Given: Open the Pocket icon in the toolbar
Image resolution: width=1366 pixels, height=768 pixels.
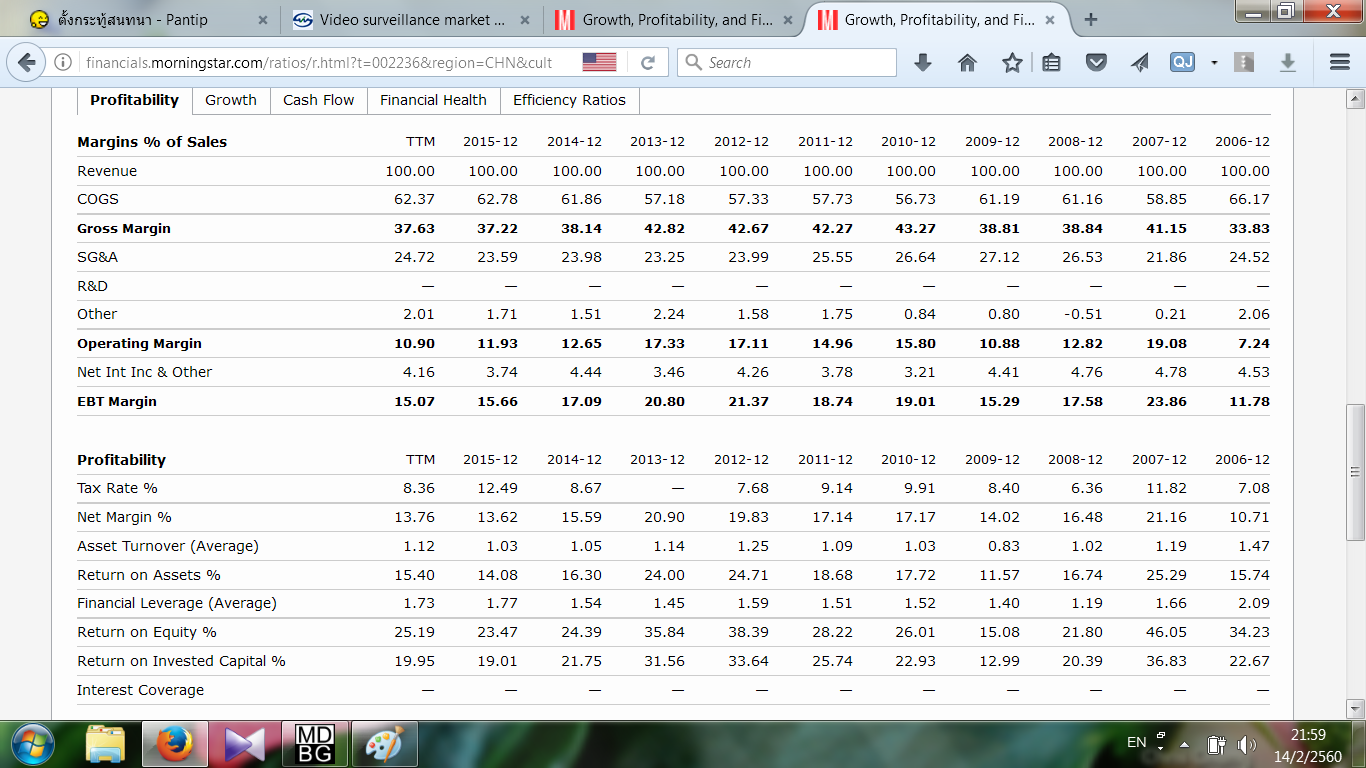Looking at the screenshot, I should (x=1097, y=63).
